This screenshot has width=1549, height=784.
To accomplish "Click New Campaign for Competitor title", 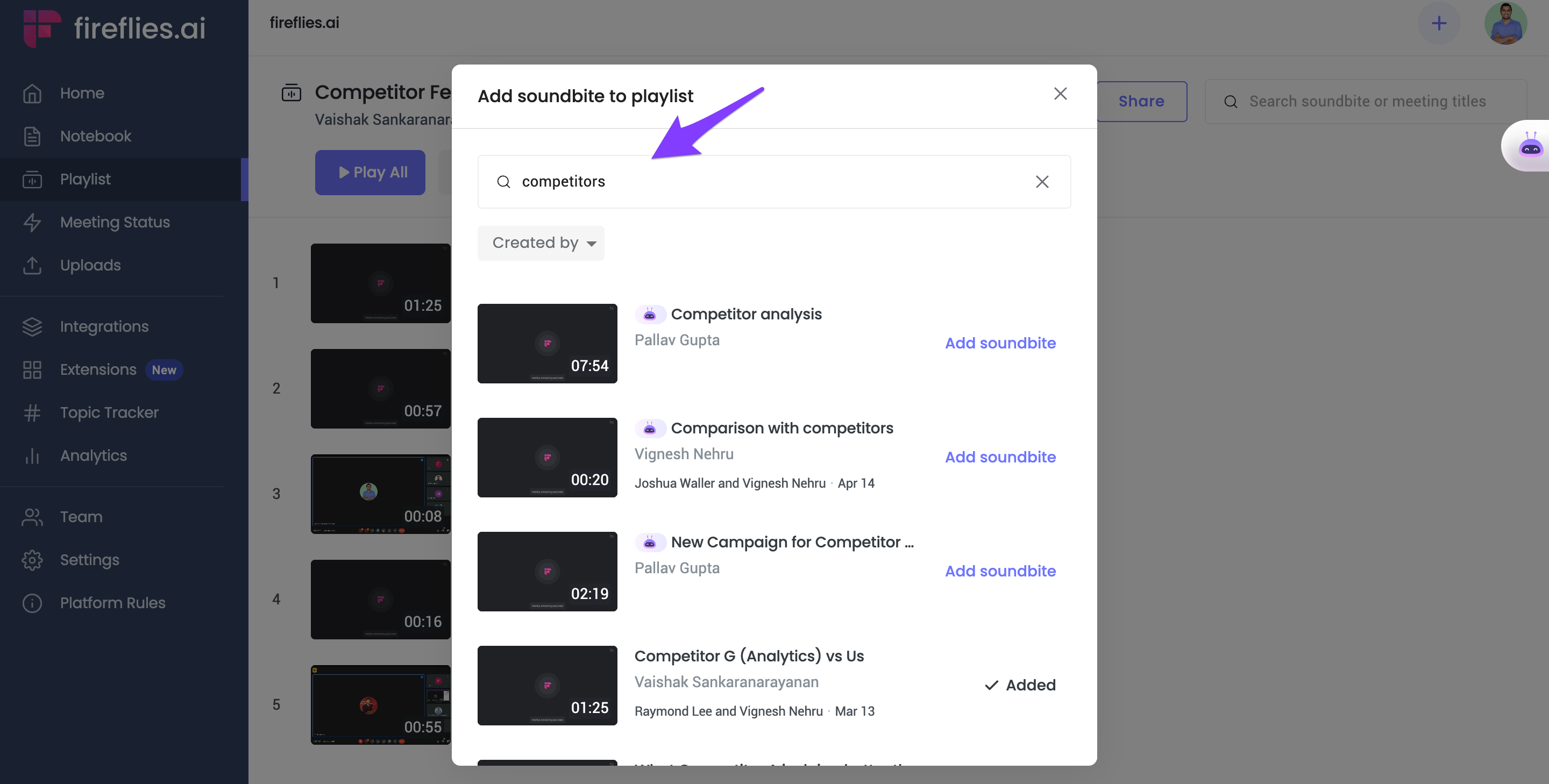I will pos(792,541).
